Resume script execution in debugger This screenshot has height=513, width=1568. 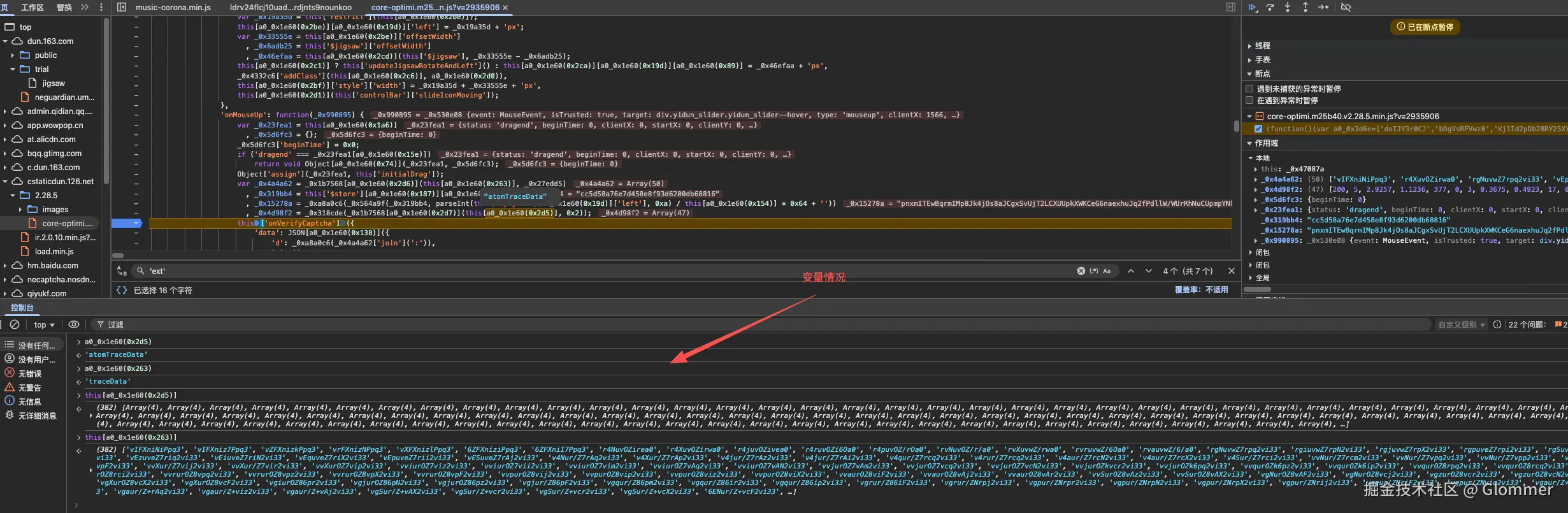pos(1252,8)
